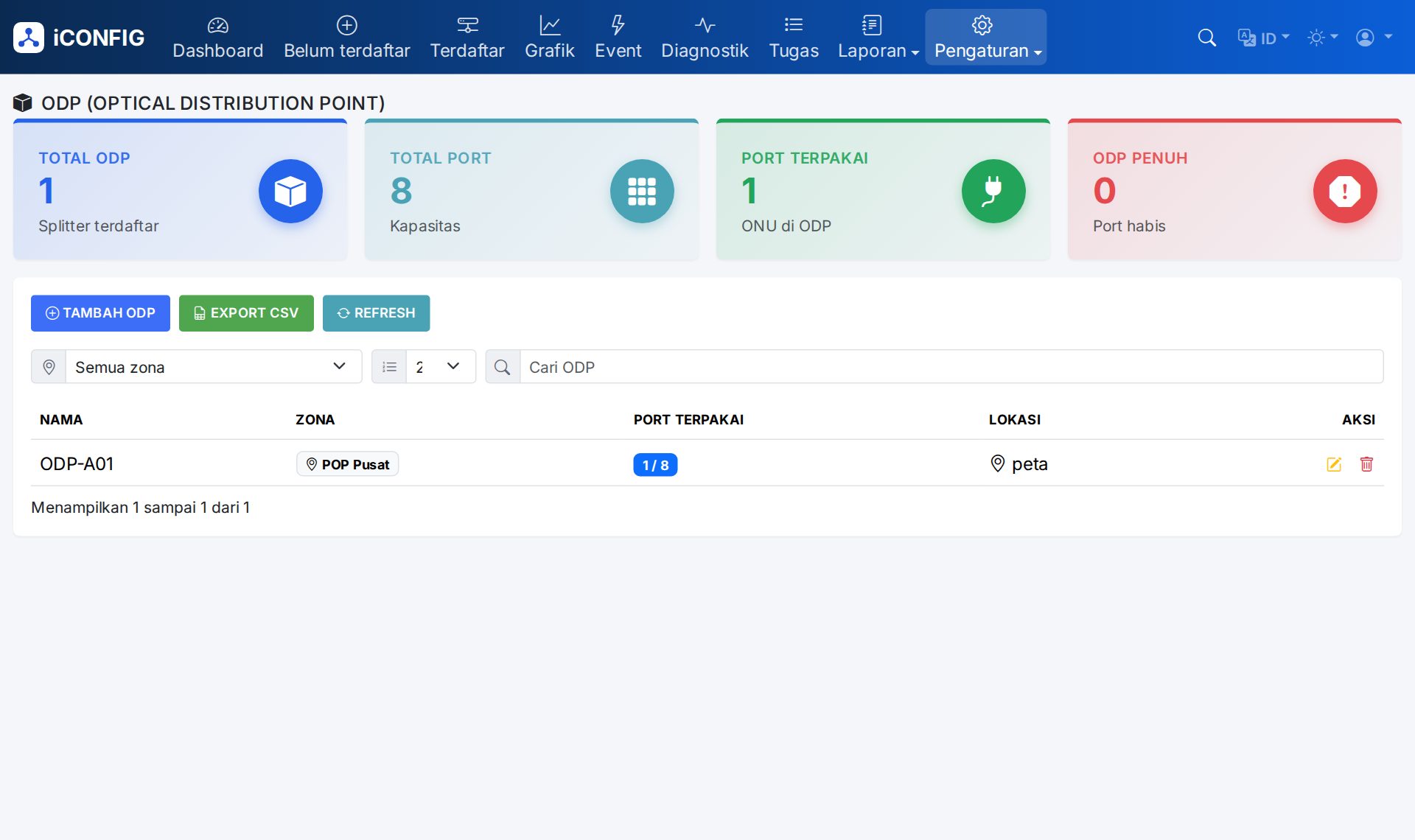Open the language ID selector
Screen dimensions: 1415x840
click(1263, 38)
